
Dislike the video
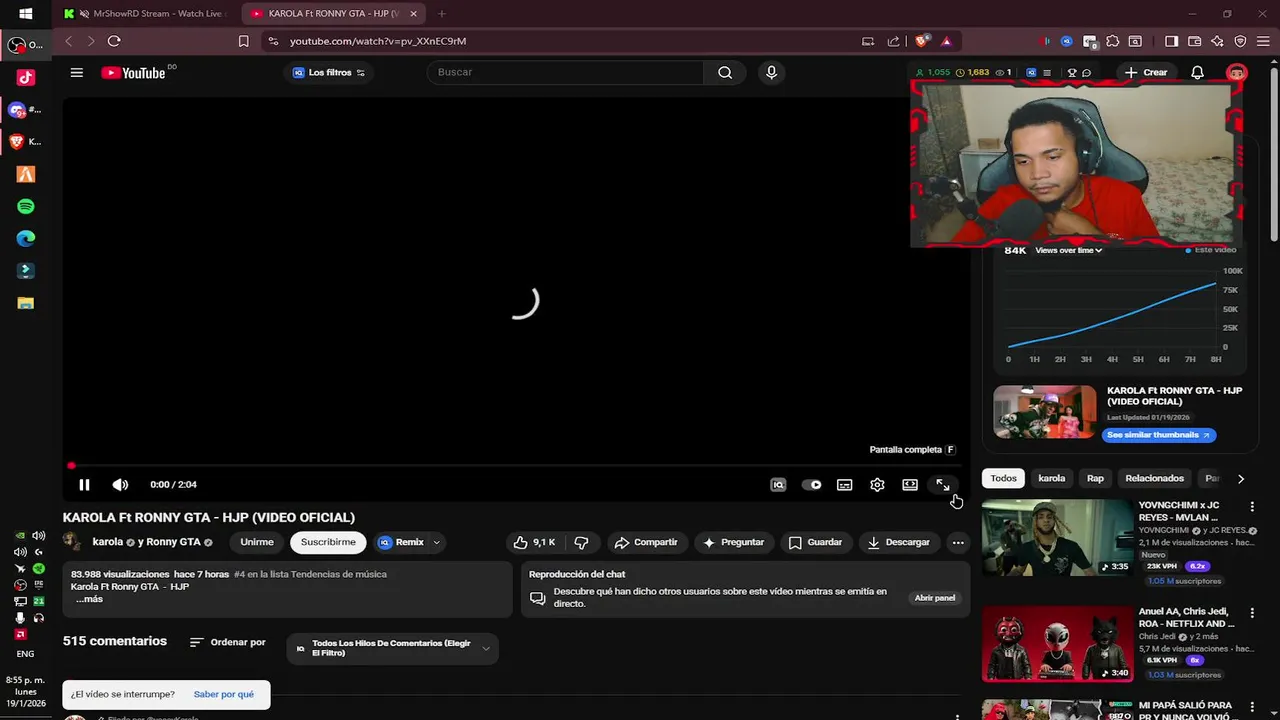point(581,542)
